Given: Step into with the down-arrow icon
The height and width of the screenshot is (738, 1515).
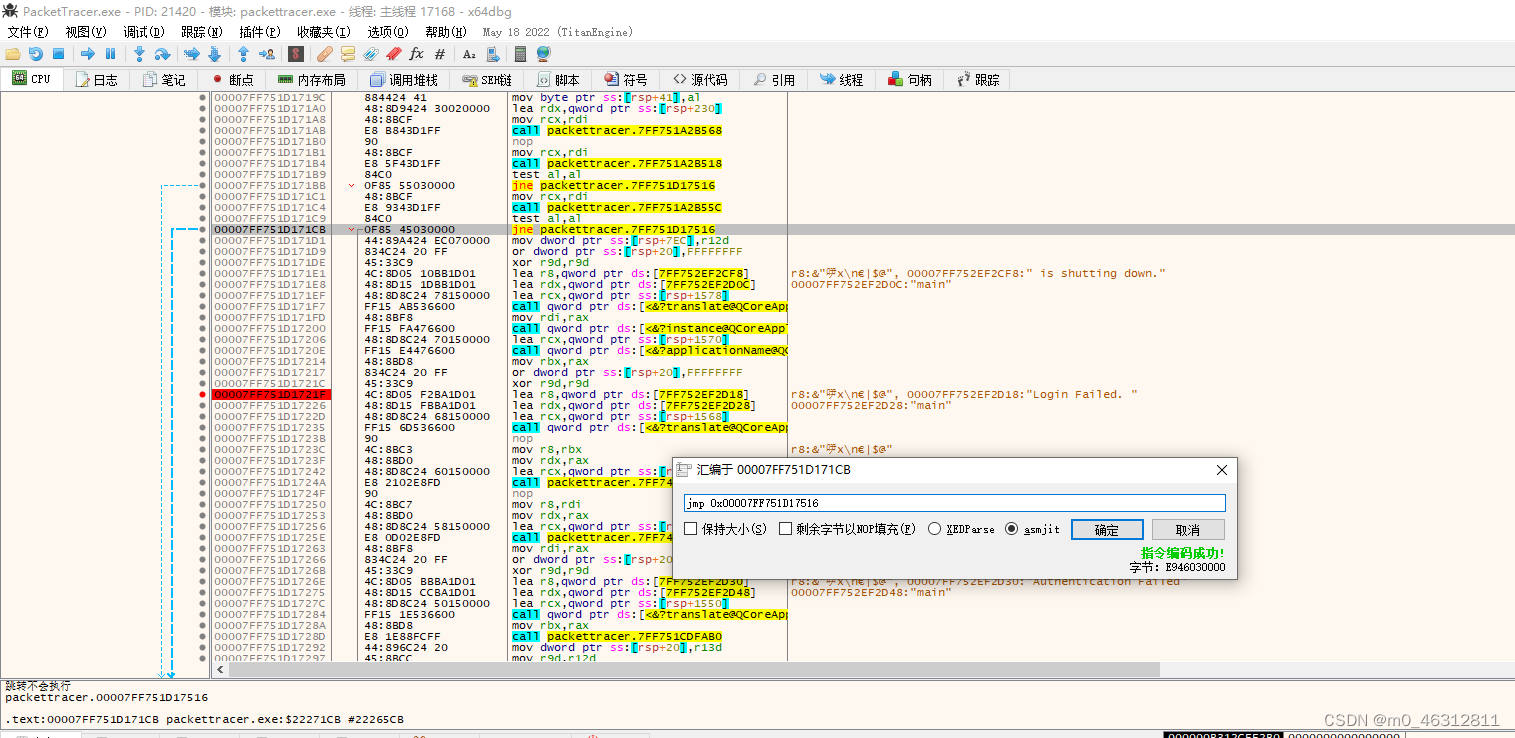Looking at the screenshot, I should [x=140, y=54].
